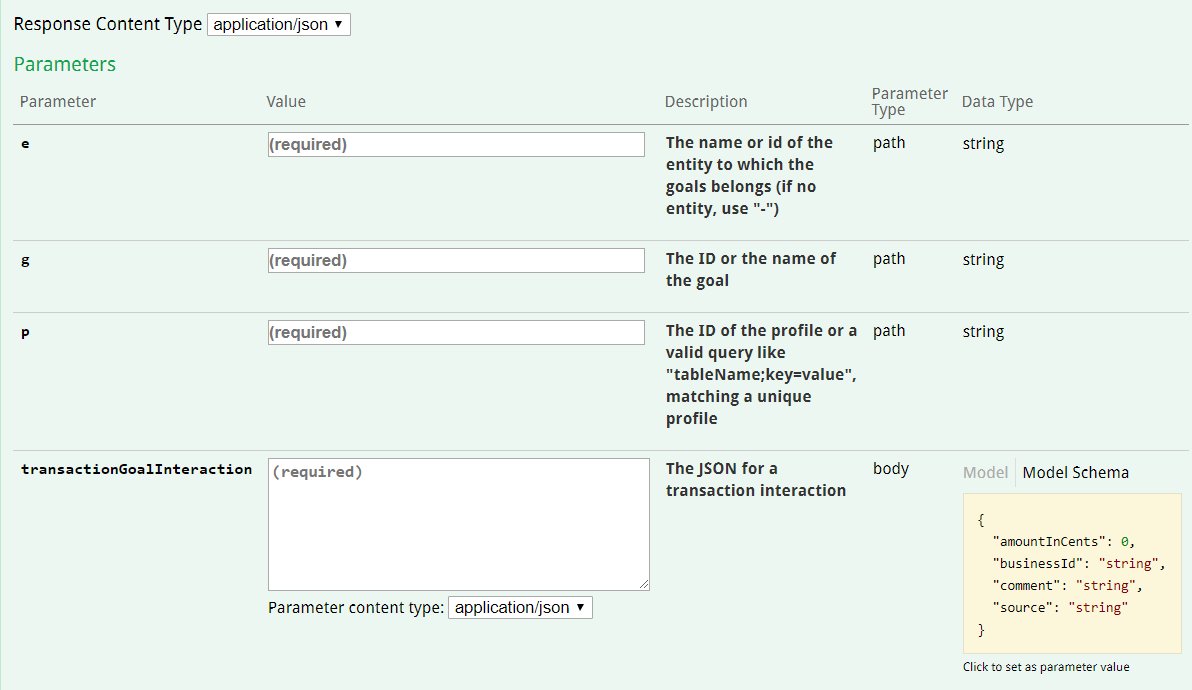Click the Description column header
The image size is (1192, 690).
pos(706,102)
